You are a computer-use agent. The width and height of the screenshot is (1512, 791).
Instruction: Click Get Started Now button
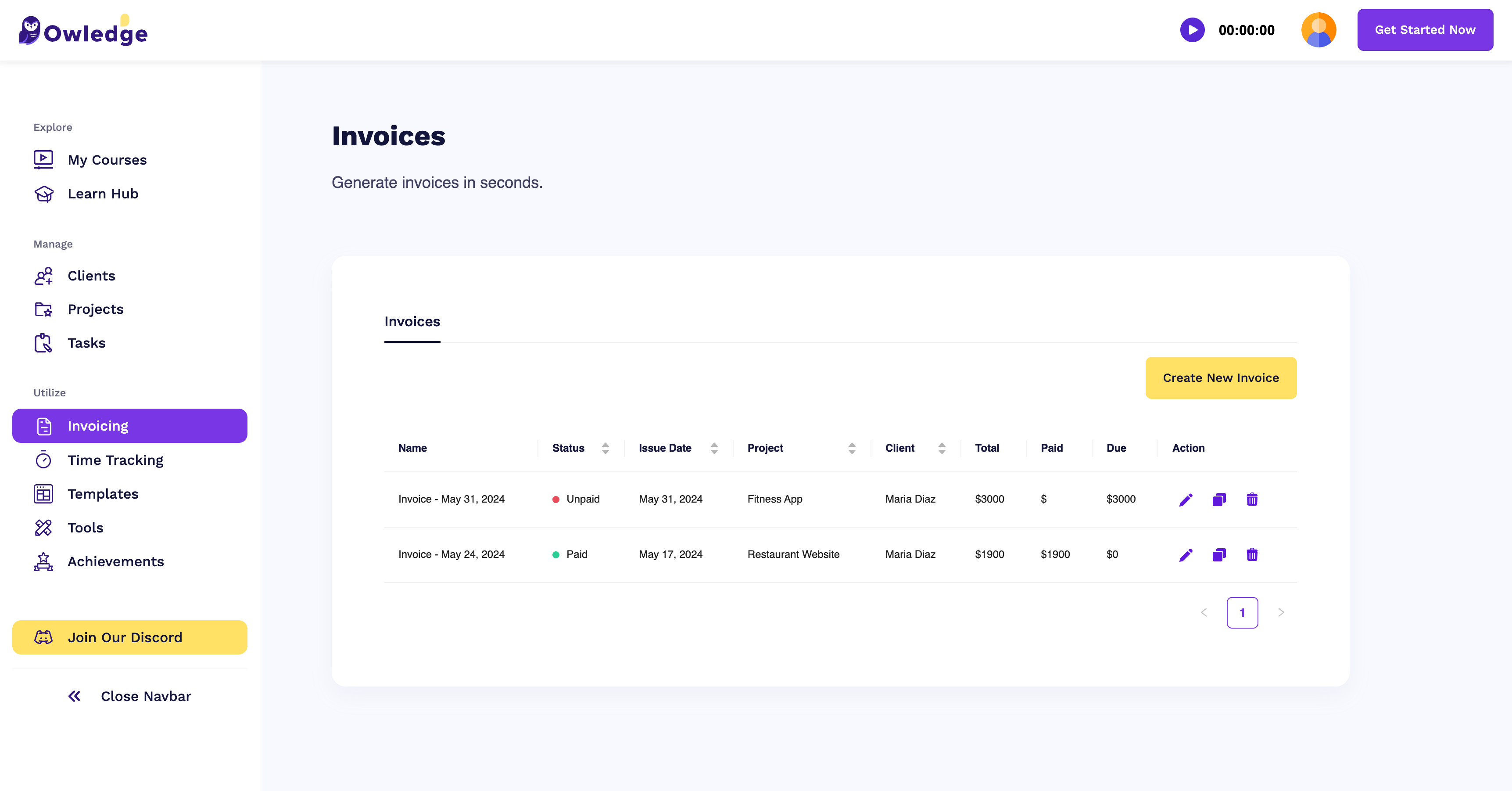(1425, 30)
